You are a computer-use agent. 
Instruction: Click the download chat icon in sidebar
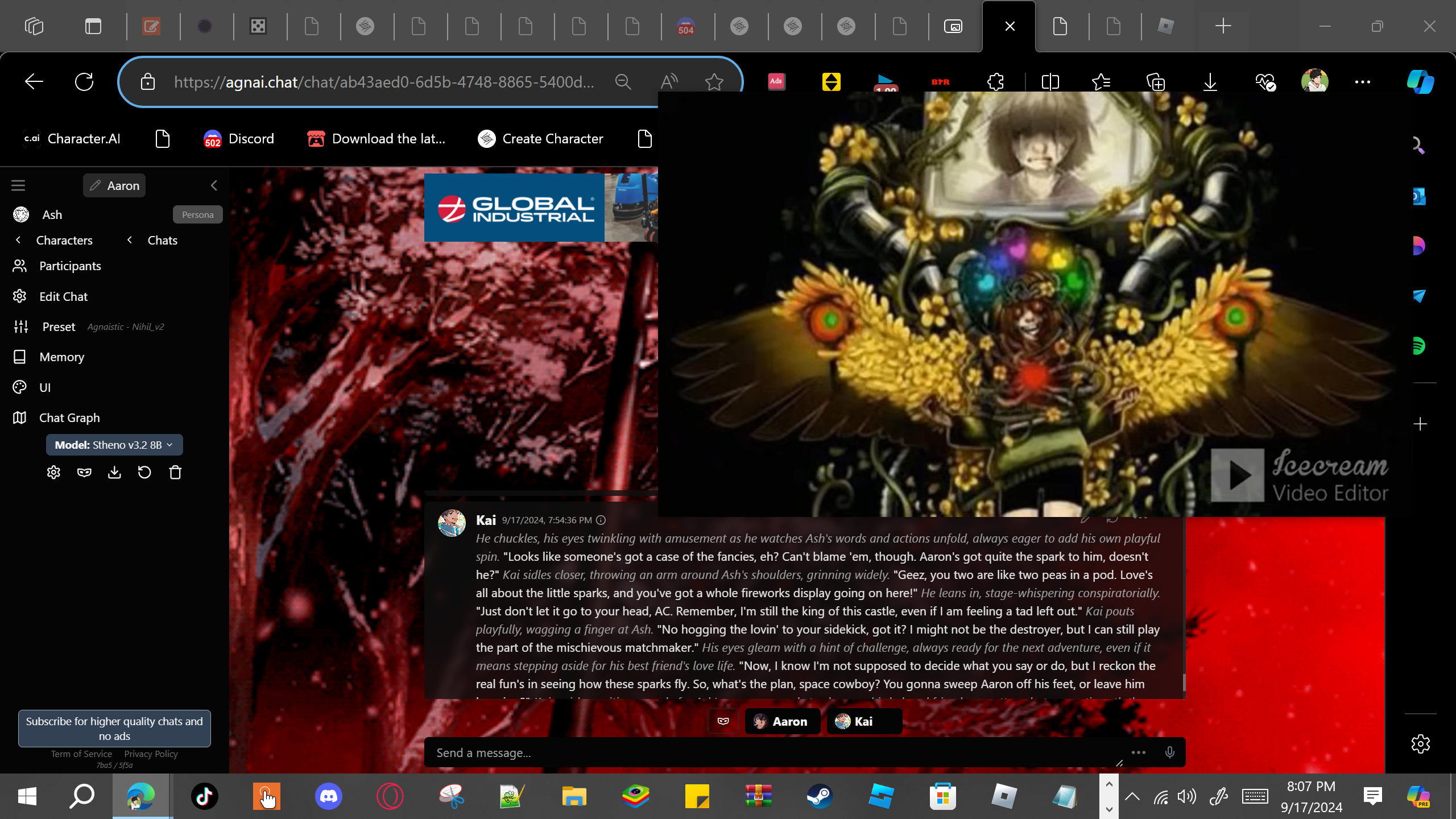(114, 473)
